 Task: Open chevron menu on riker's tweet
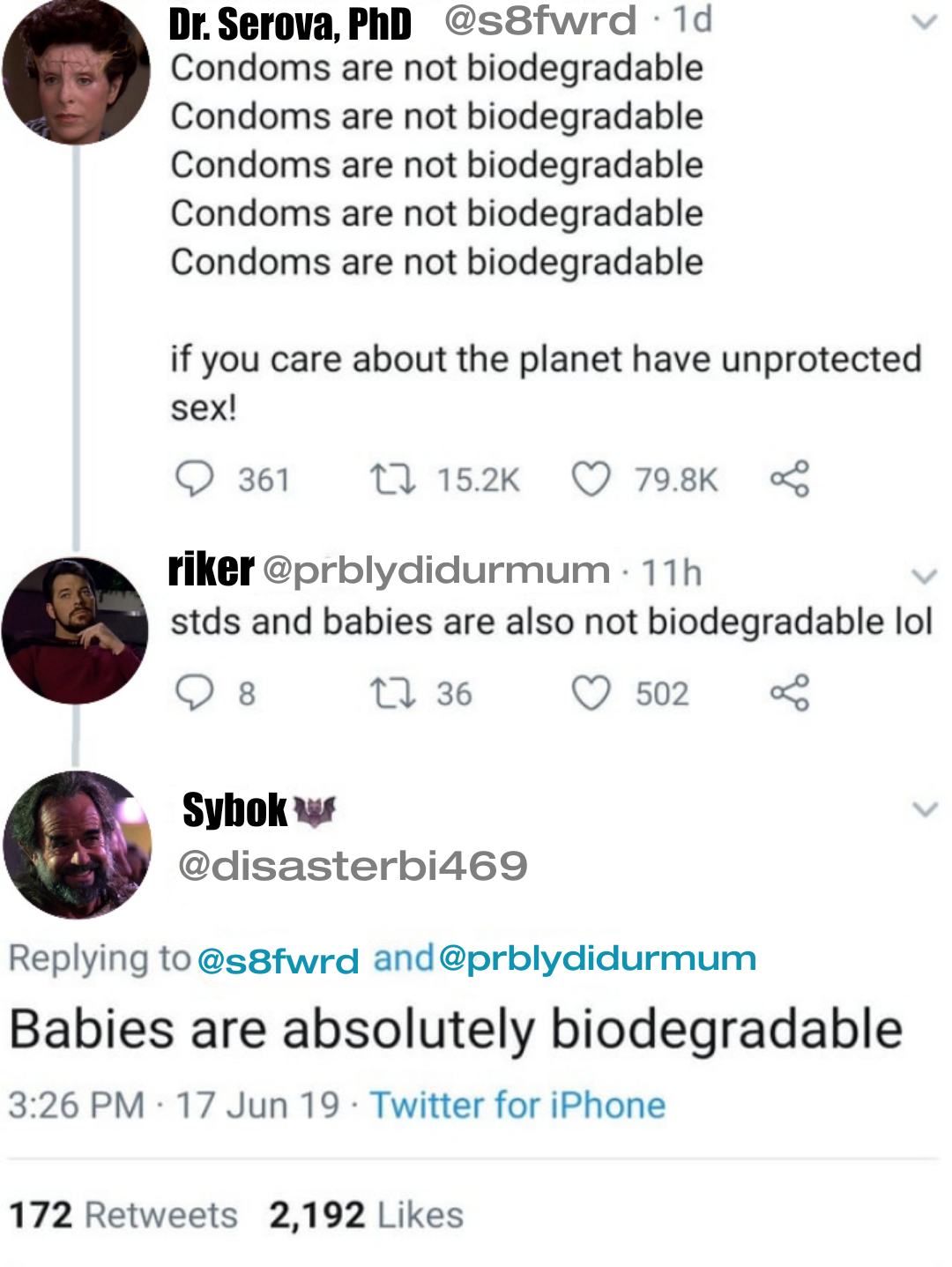coord(924,577)
